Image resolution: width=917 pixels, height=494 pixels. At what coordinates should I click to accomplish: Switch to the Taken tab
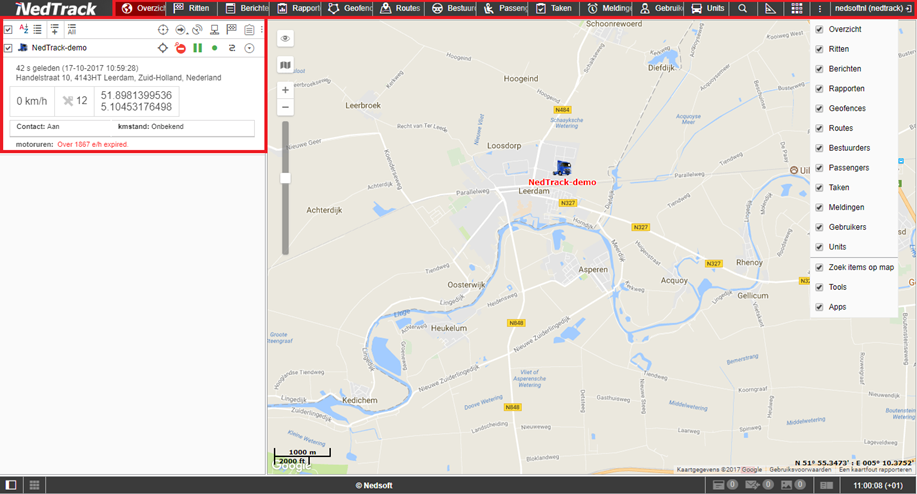(x=554, y=8)
